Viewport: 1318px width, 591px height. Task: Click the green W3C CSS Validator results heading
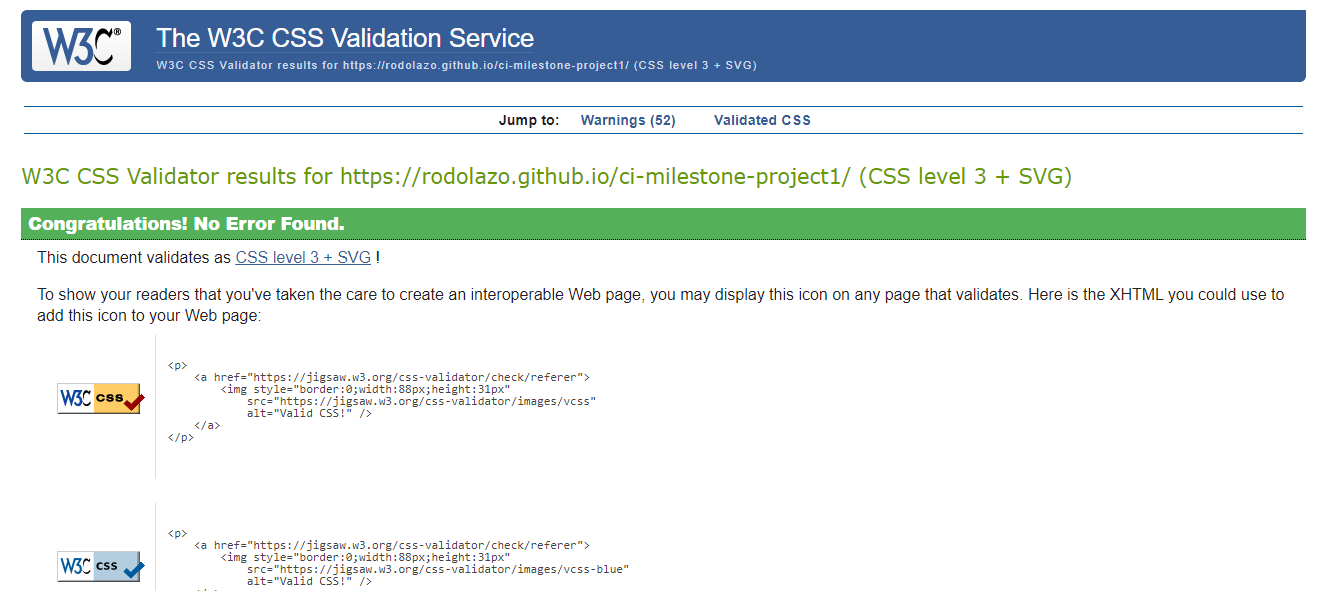pos(547,177)
